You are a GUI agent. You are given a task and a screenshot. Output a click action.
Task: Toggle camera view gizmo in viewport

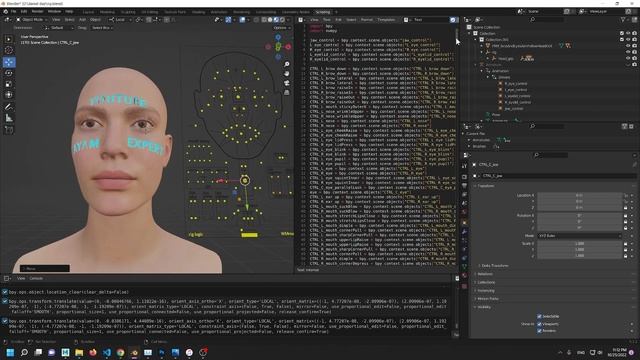pos(287,83)
